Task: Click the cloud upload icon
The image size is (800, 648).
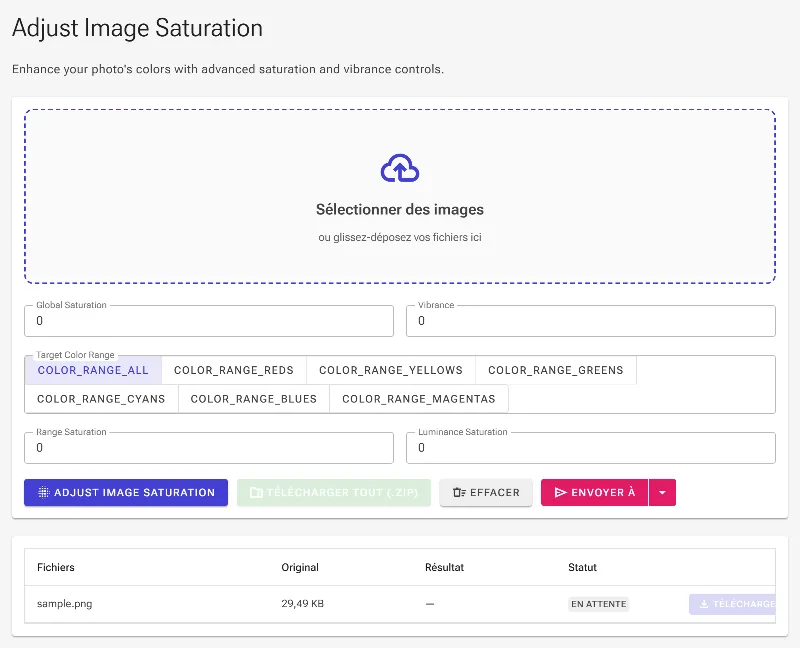Action: click(x=399, y=168)
